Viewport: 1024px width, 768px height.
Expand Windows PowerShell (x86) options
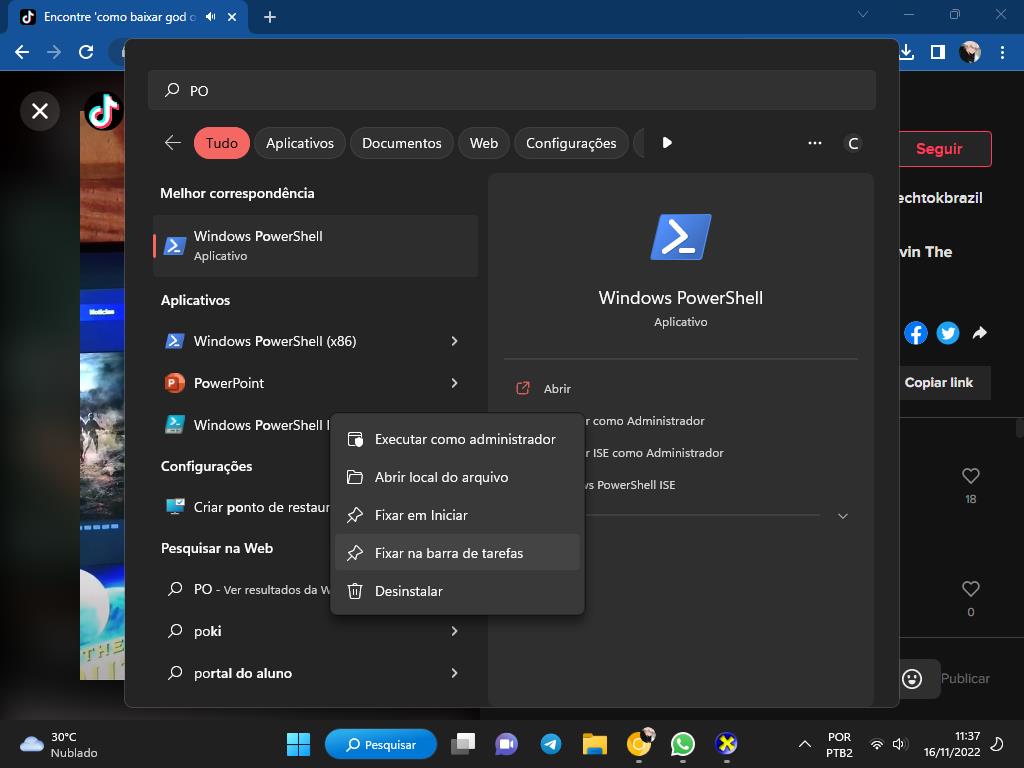pos(454,341)
